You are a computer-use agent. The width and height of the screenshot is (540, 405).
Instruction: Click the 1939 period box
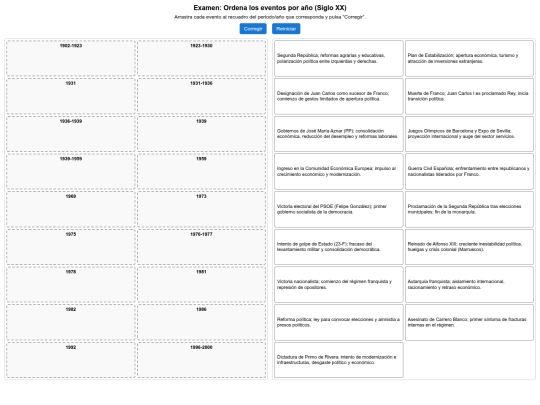(201, 134)
